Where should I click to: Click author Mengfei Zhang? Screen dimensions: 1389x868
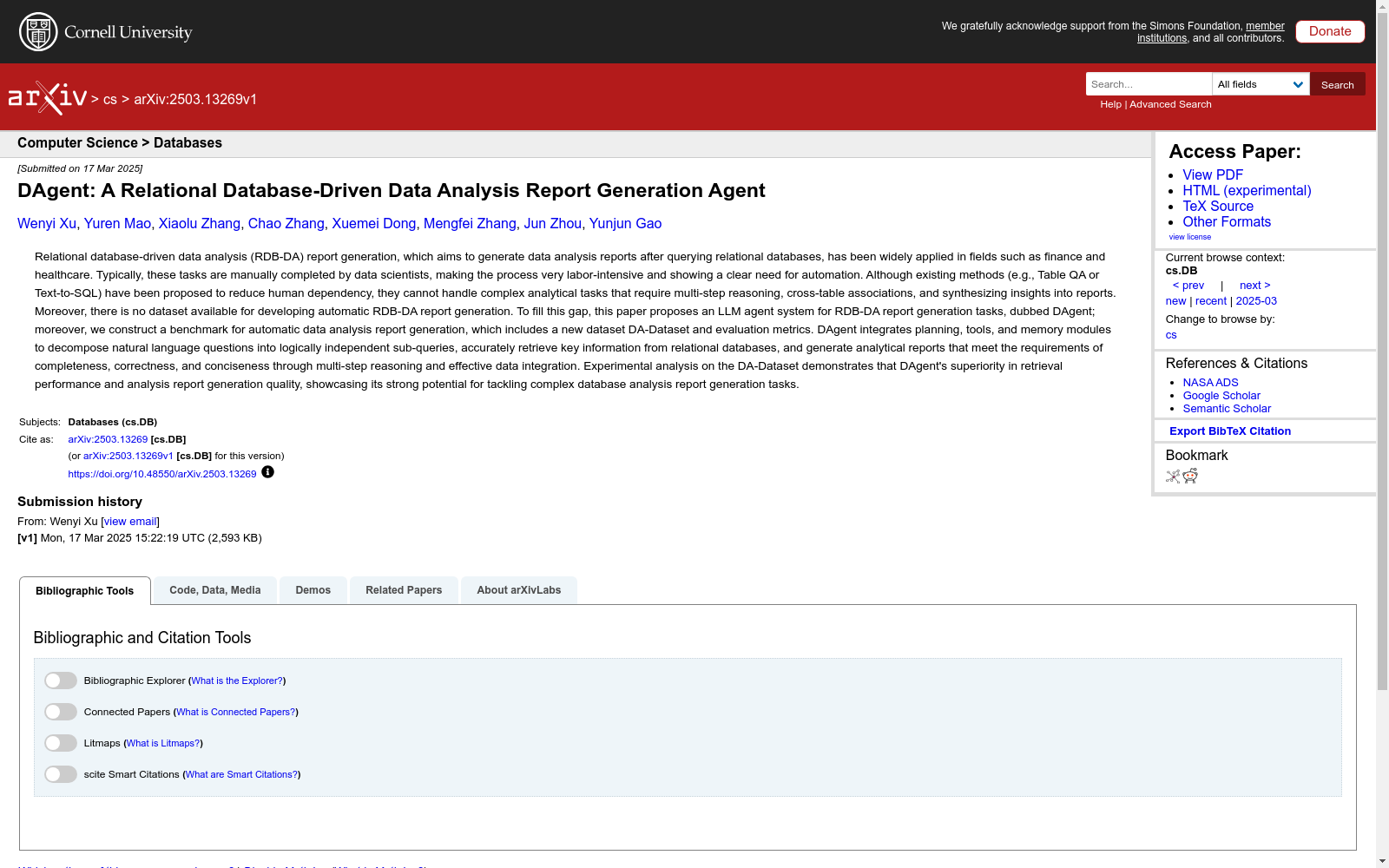470,224
